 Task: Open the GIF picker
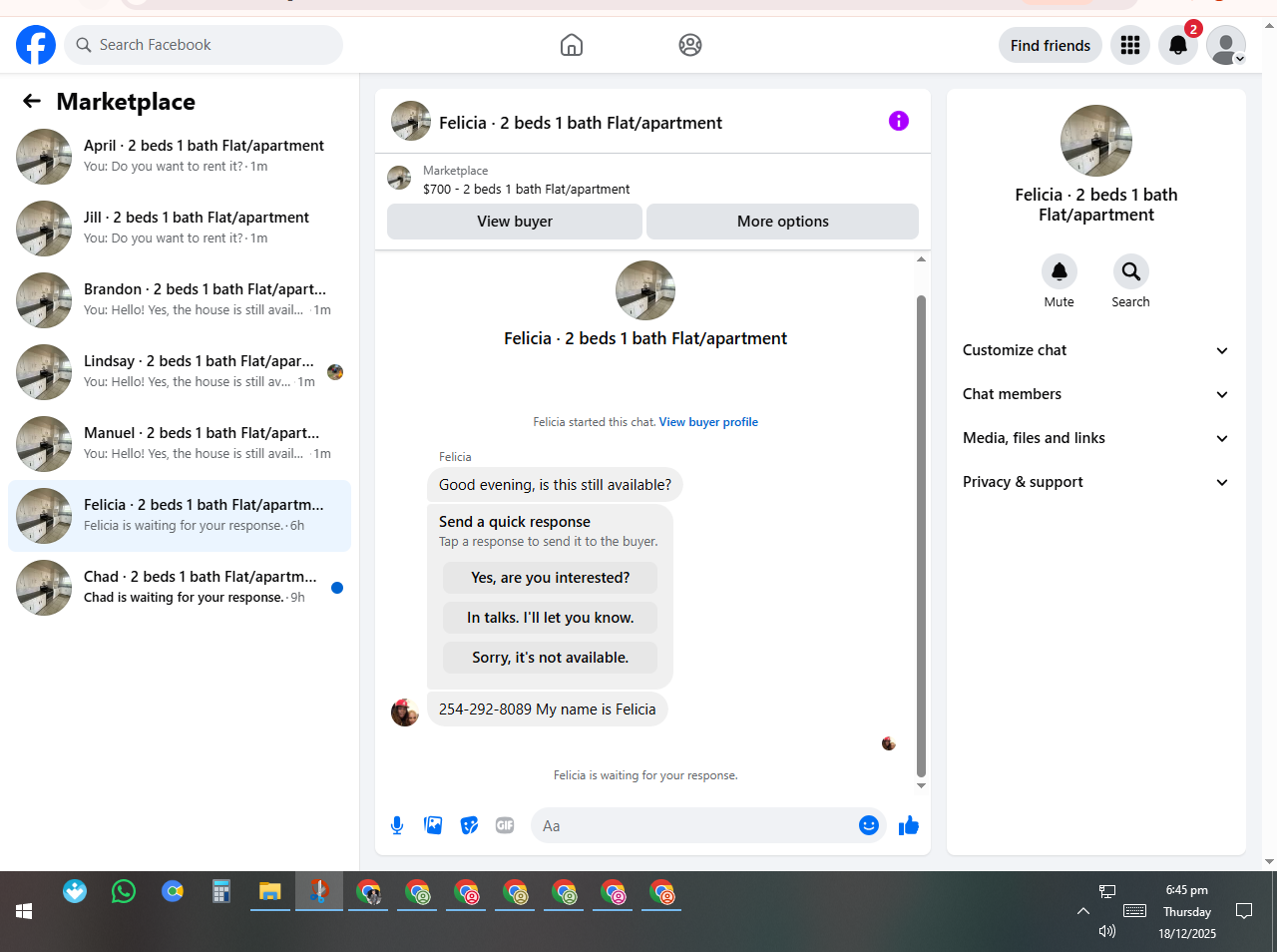pos(505,825)
